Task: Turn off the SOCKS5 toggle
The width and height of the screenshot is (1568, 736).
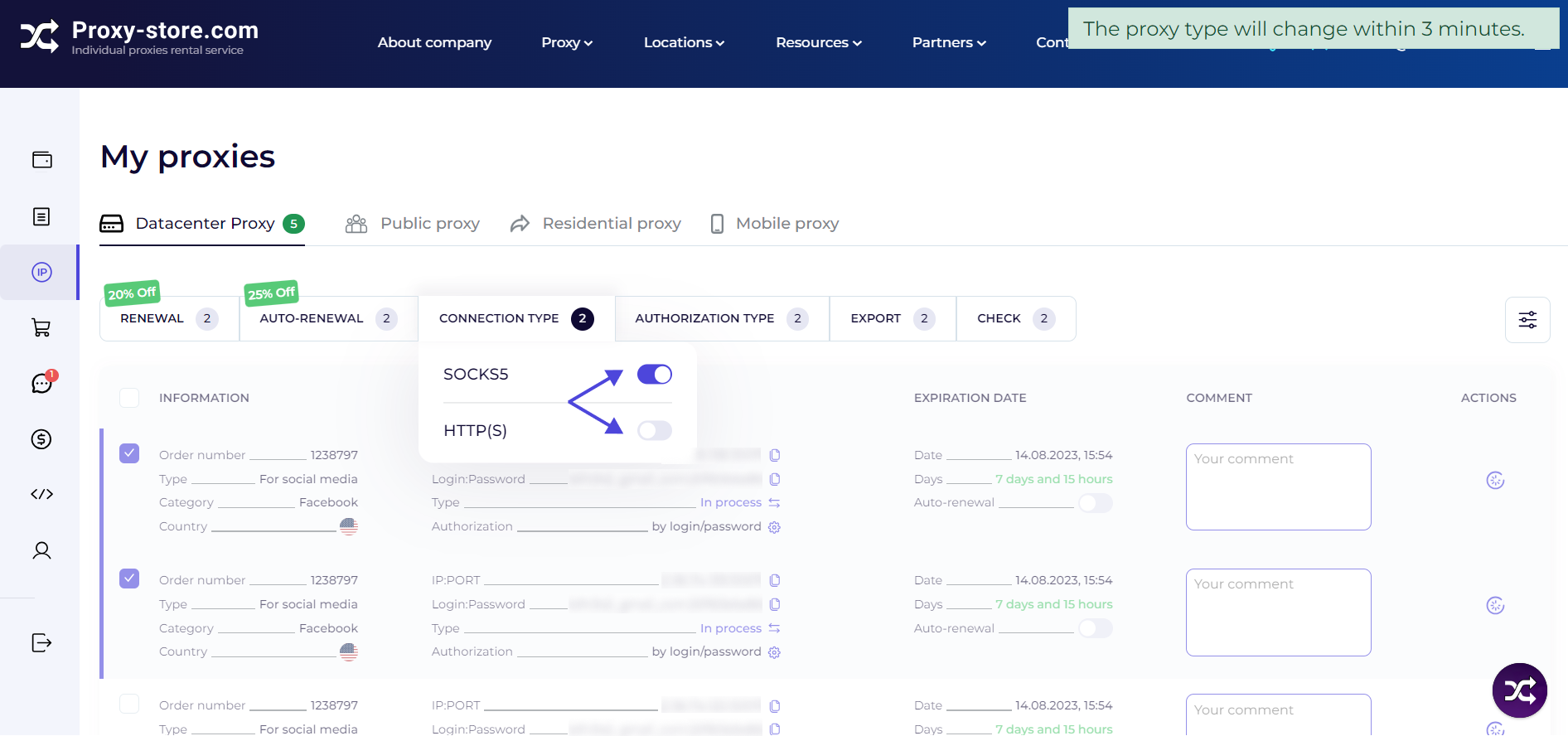Action: coord(654,375)
